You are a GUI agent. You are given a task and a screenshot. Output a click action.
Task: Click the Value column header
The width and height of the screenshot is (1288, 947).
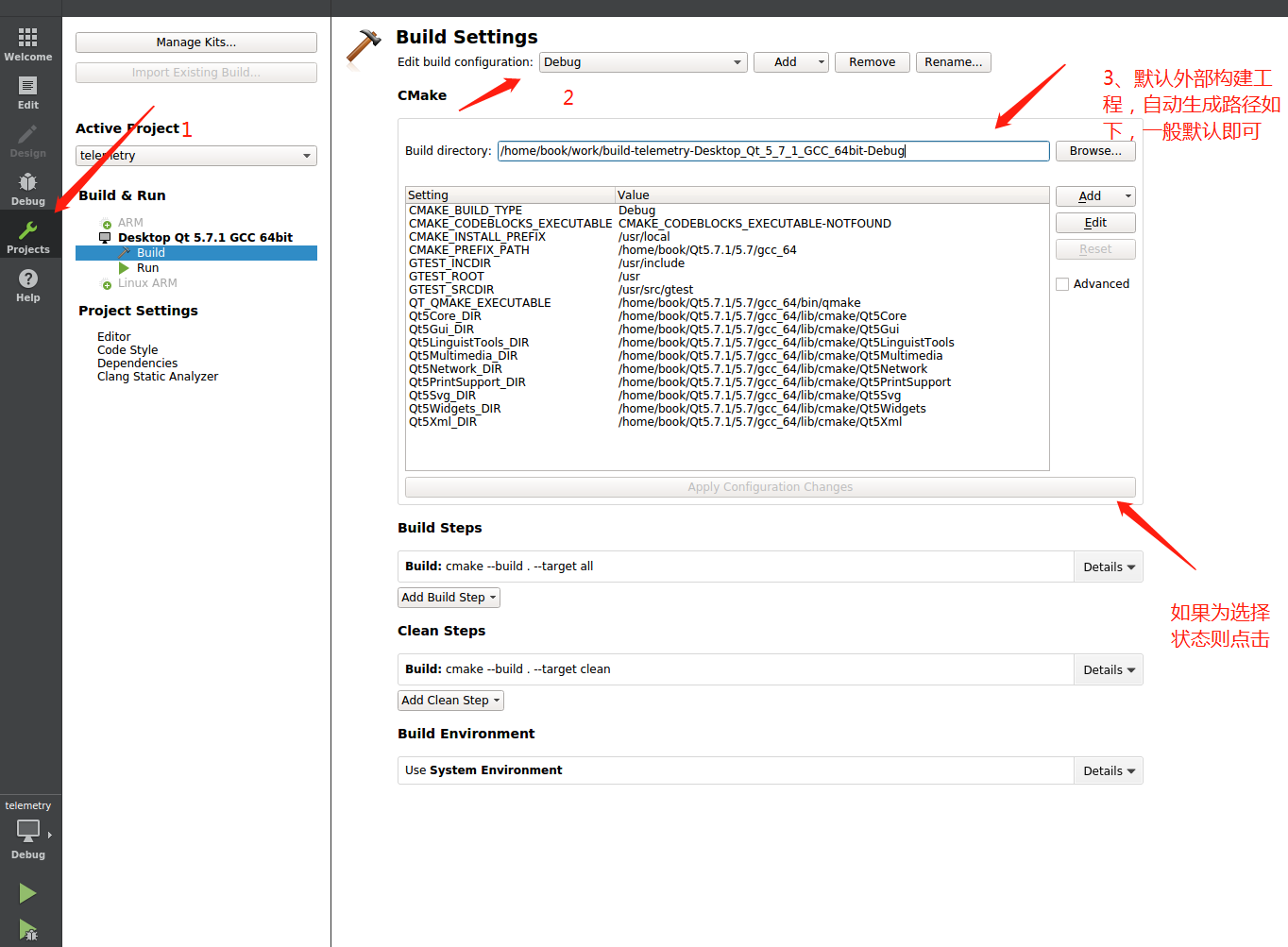[832, 195]
